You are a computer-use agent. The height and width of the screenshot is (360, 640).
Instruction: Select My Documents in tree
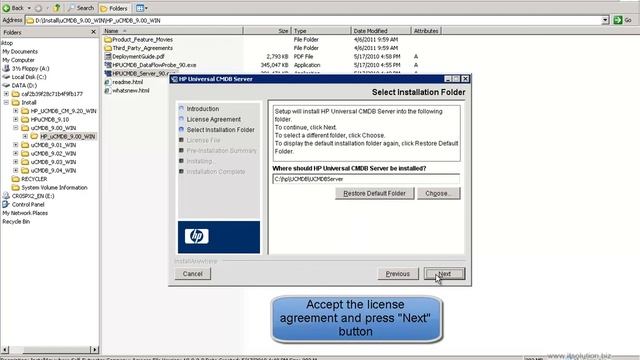20,52
